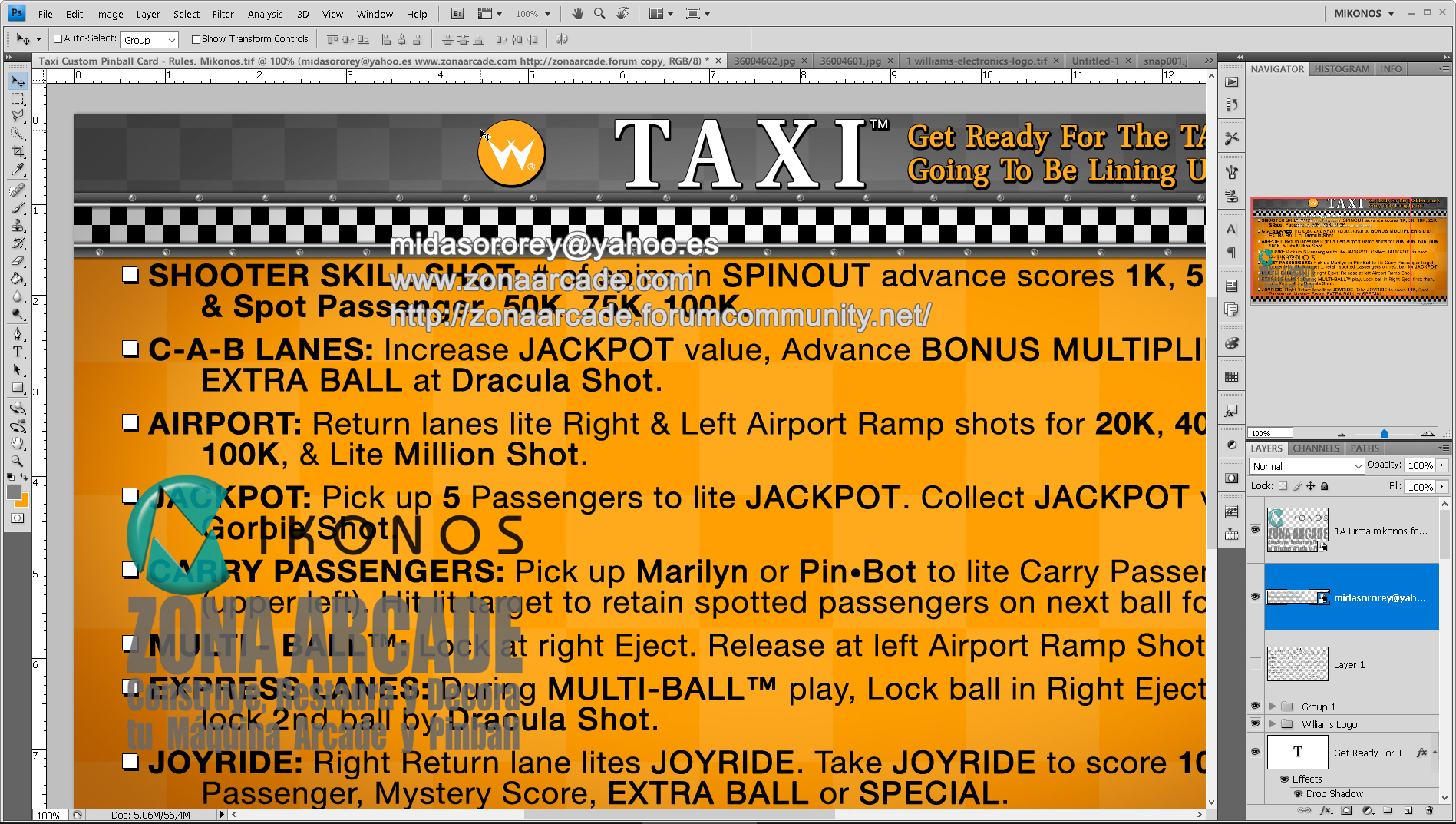Open the Opacity slider arrow
The image size is (1456, 824).
tap(1441, 465)
